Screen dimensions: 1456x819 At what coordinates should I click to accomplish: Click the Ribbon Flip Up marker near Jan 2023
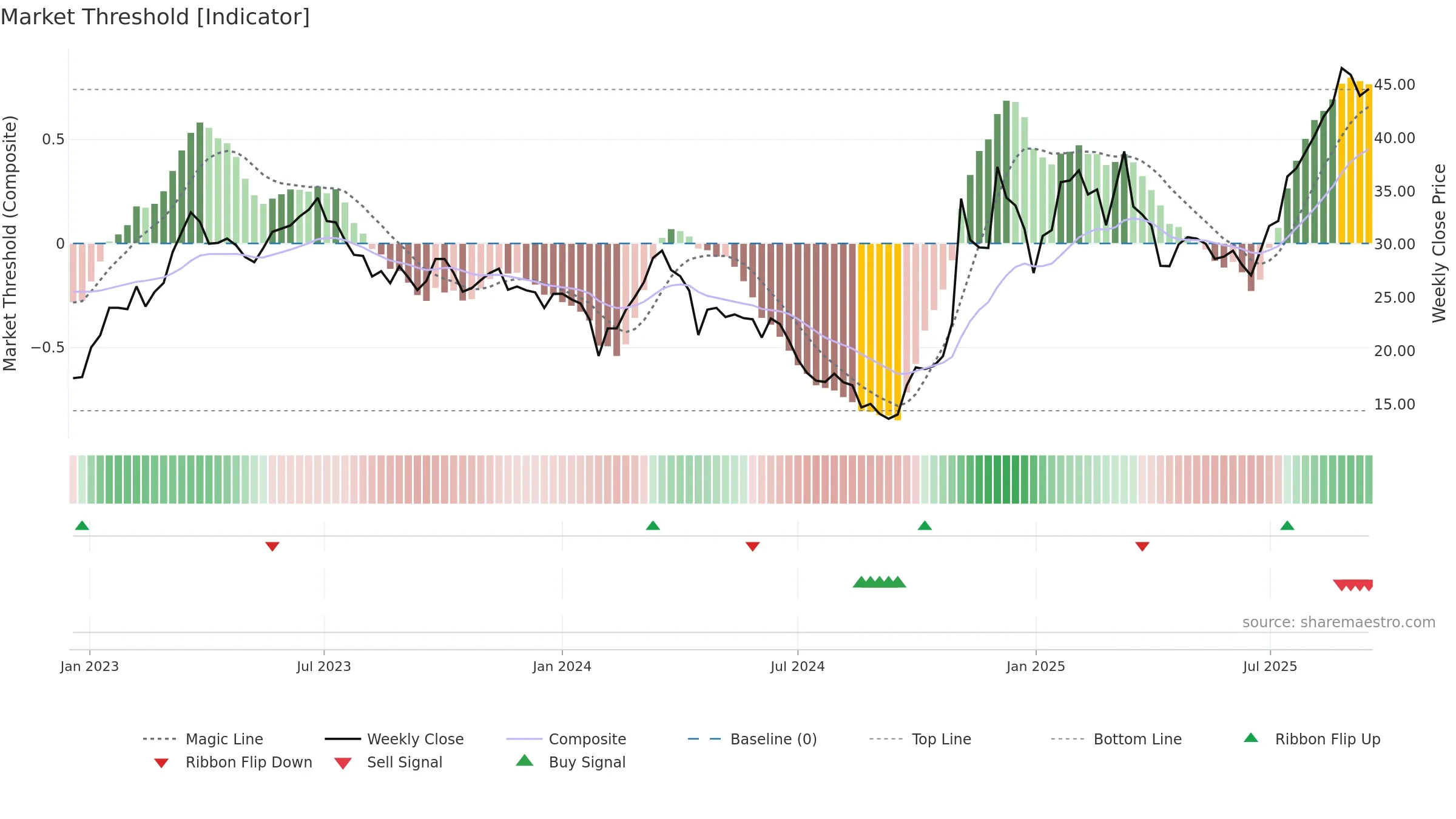pos(82,525)
